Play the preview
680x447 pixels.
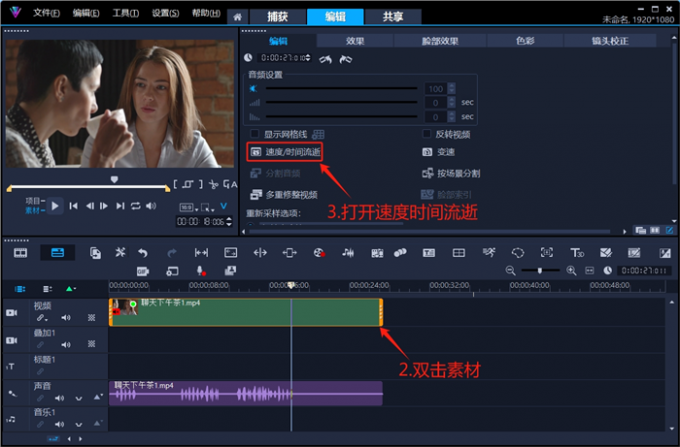coord(55,206)
